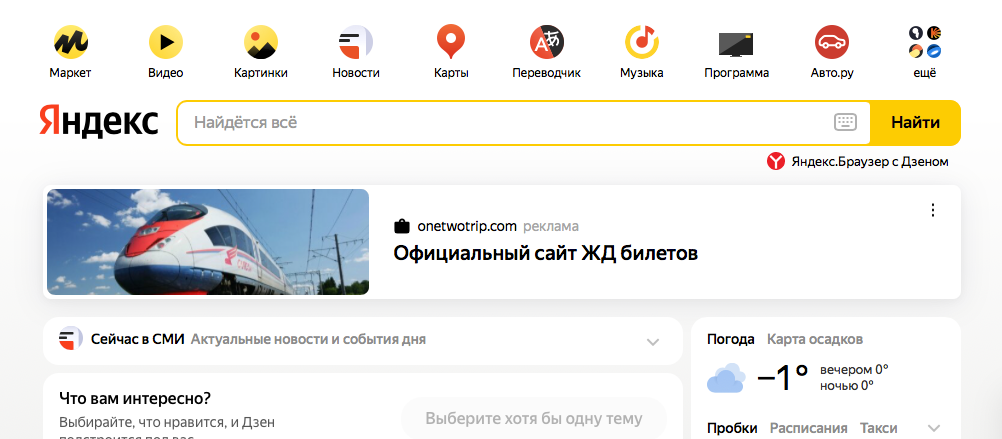Screen dimensions: 1002x439
Task: Click the Яндекс.Браузер red Y icon
Action: [776, 162]
